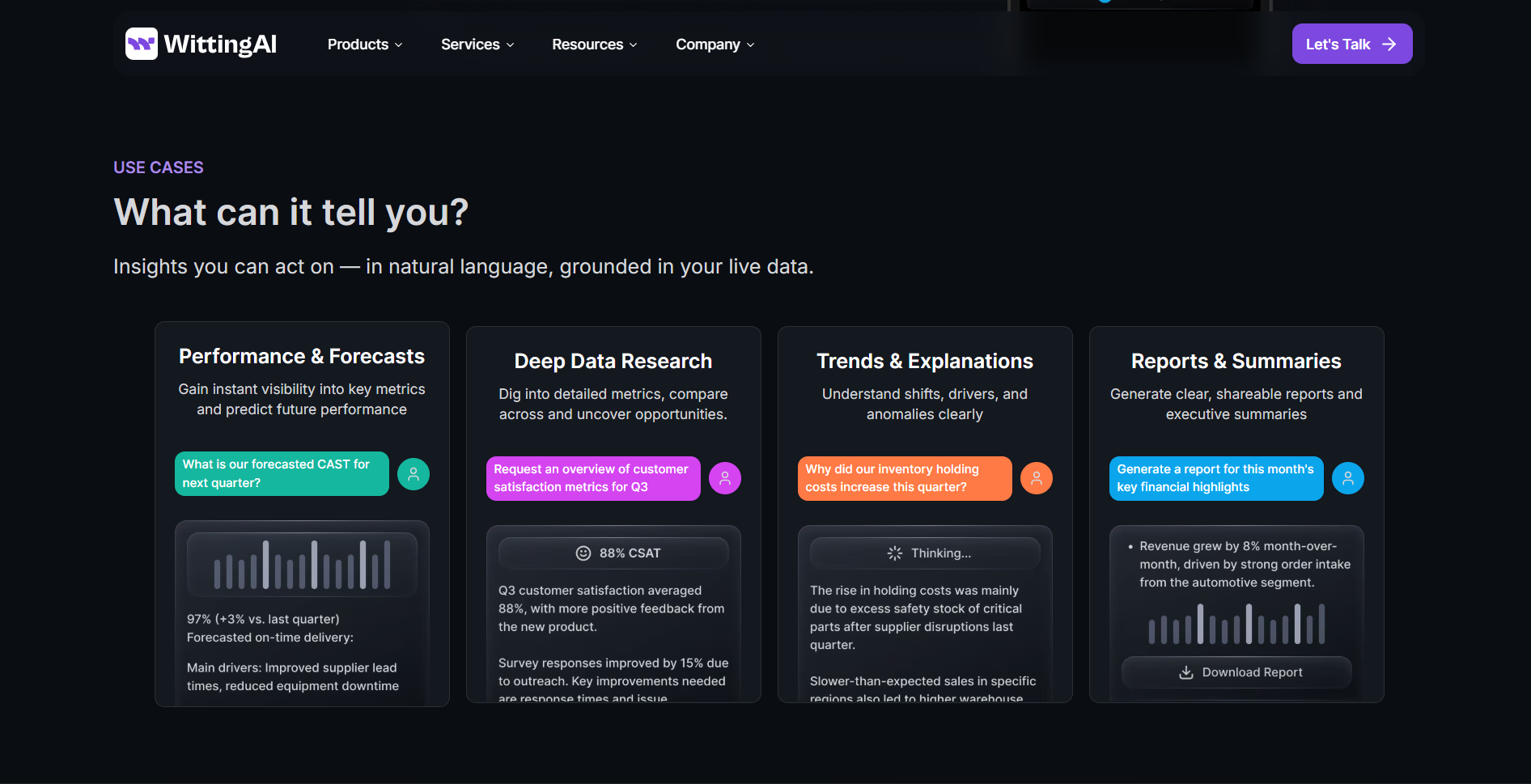Click the smiley face CSAT icon
The height and width of the screenshot is (784, 1531).
point(583,553)
